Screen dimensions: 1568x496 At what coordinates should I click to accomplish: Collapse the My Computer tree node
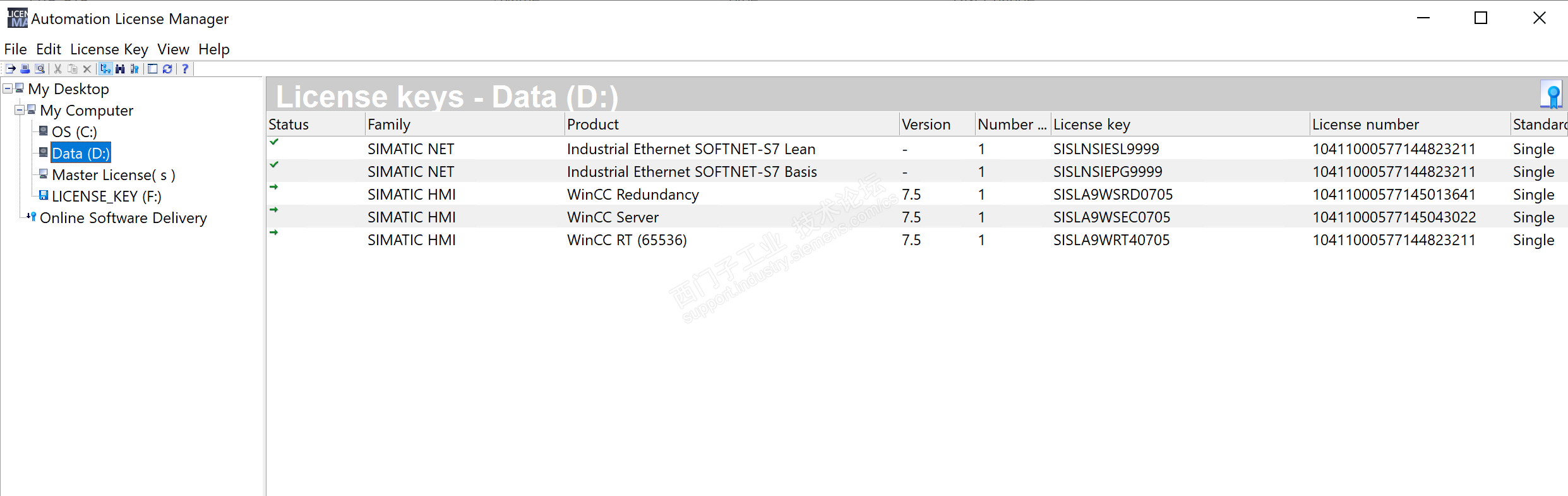tap(20, 110)
